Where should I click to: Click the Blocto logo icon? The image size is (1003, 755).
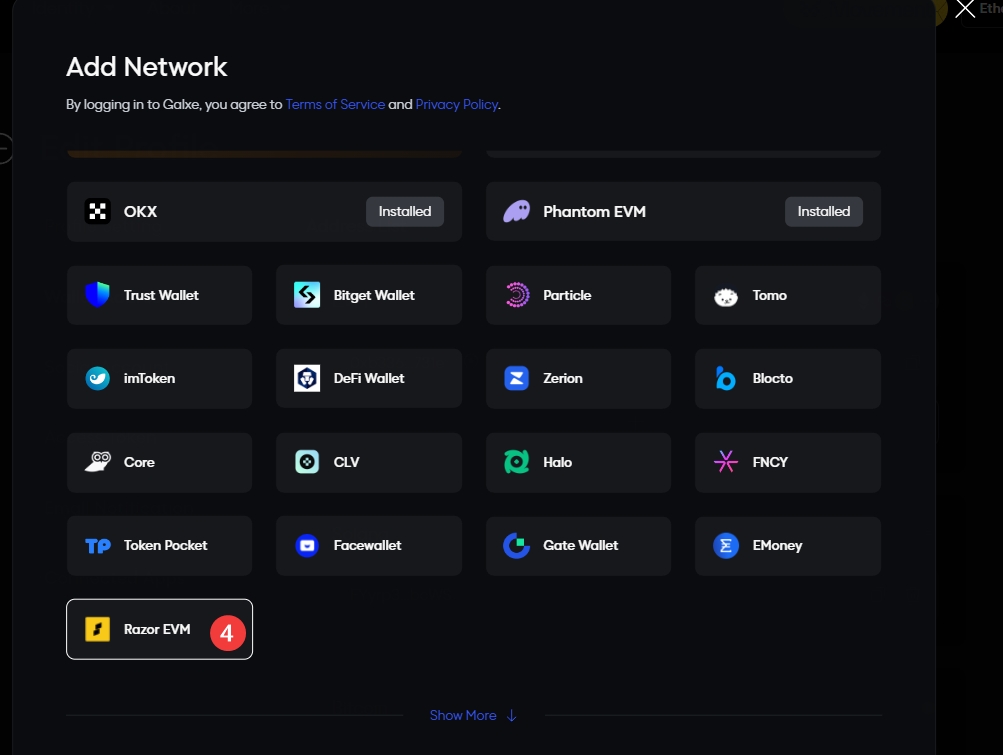pos(726,378)
